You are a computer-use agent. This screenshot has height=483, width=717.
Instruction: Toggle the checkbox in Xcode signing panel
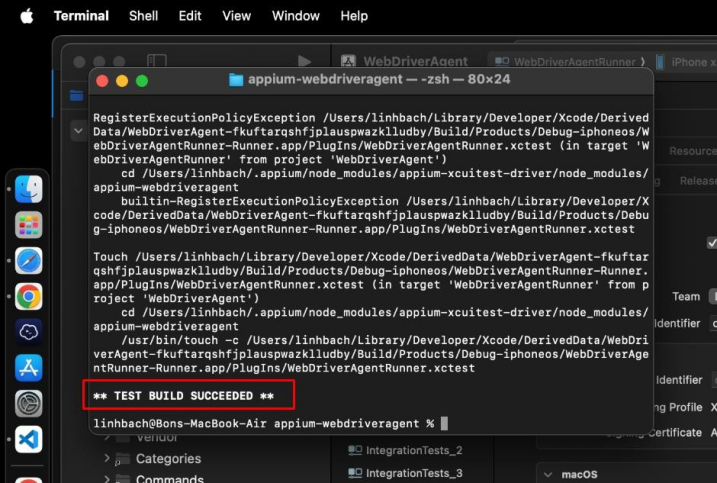click(712, 242)
